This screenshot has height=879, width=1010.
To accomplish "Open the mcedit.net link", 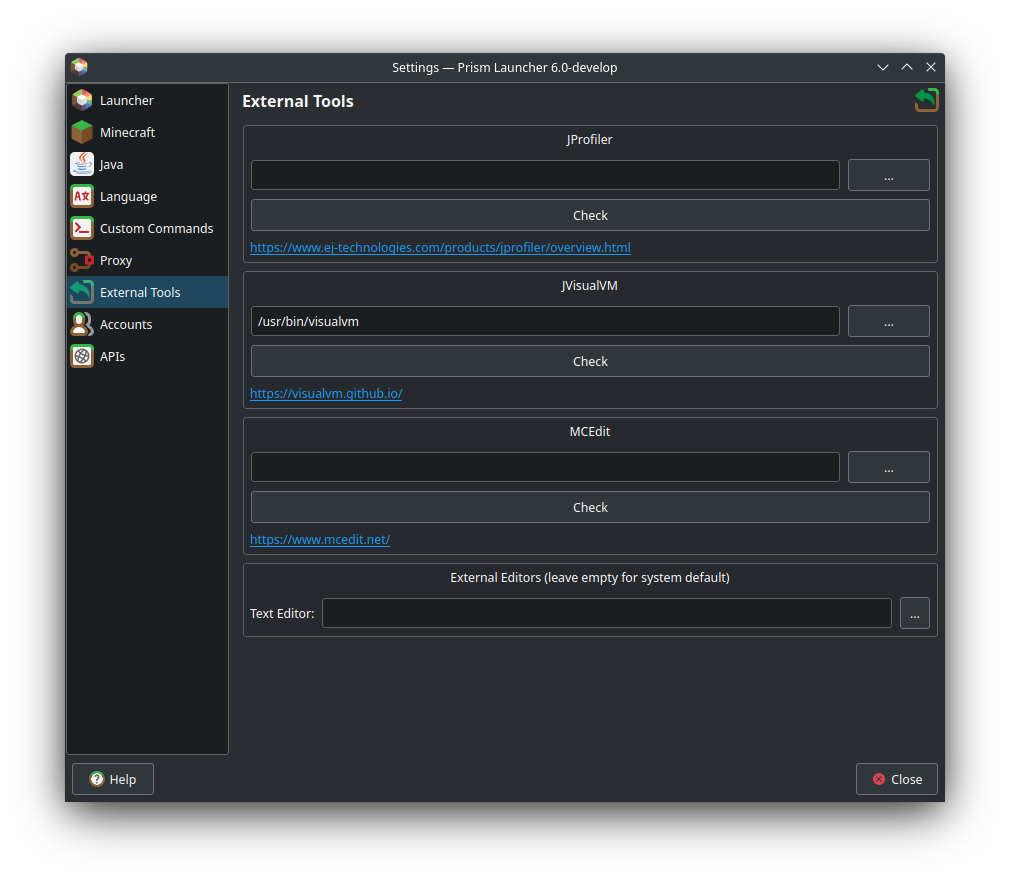I will click(319, 540).
